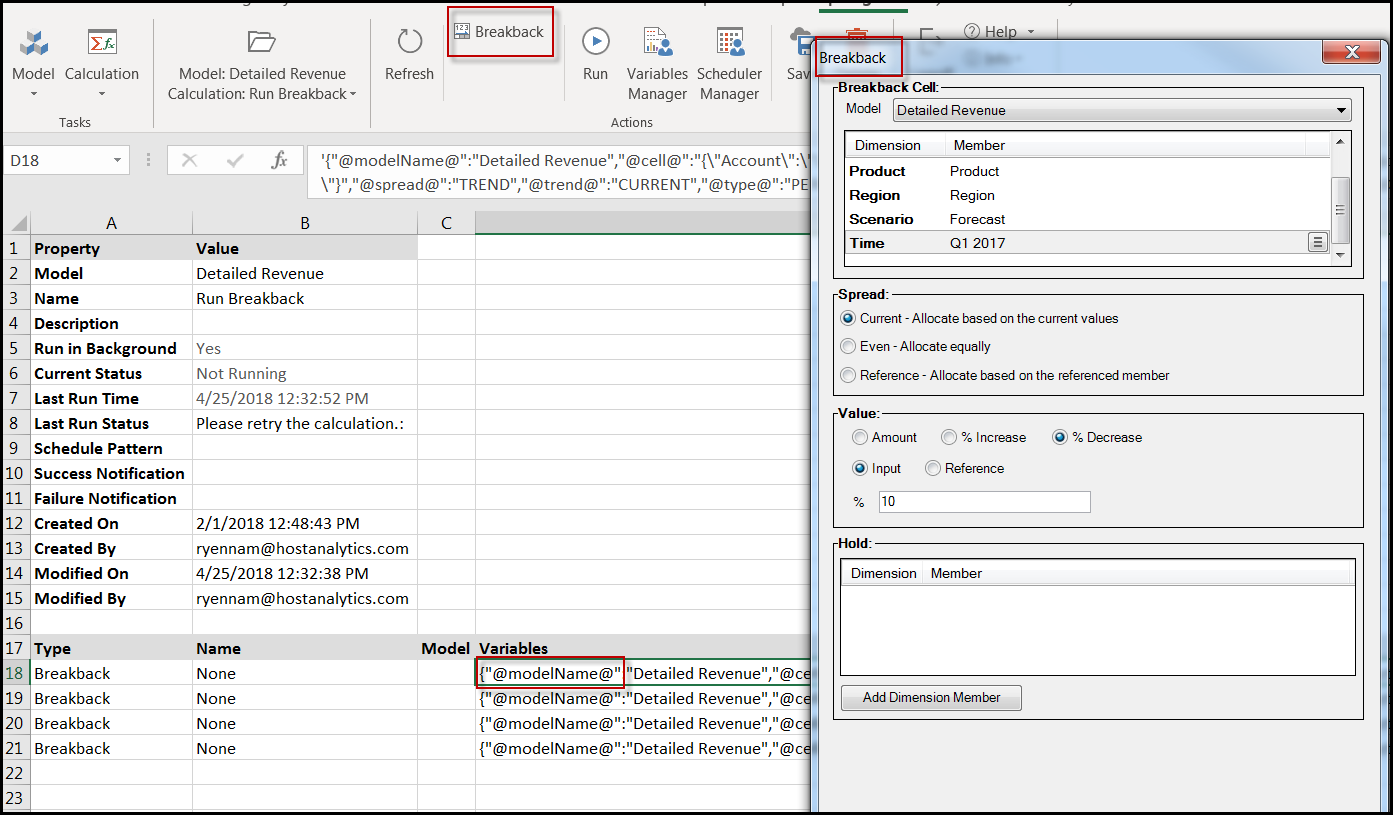Screen dimensions: 1393x815
Task: Click the Created On date value 2/1/2018
Action: (305, 523)
